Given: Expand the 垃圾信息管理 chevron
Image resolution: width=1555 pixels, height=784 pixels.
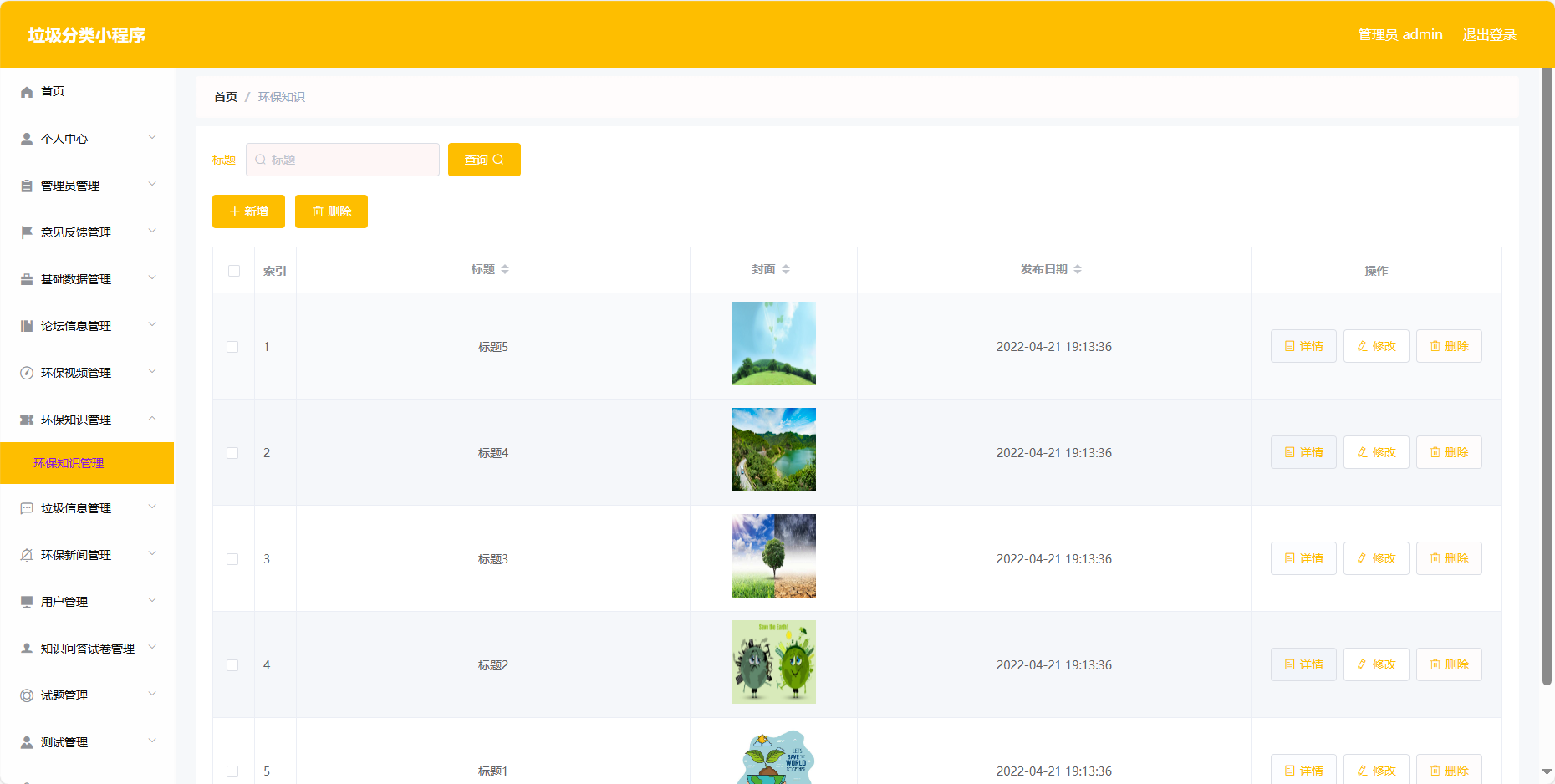Looking at the screenshot, I should [152, 507].
